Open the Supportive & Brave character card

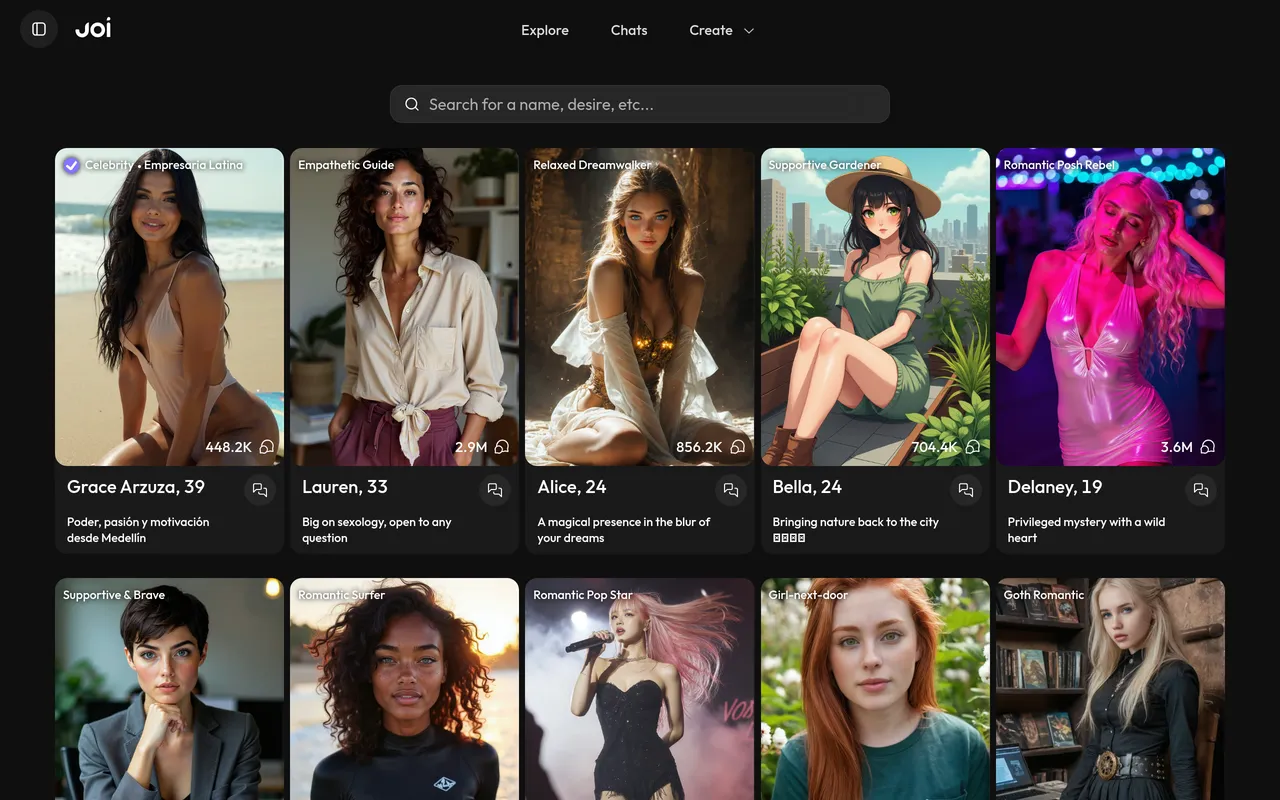pyautogui.click(x=170, y=689)
